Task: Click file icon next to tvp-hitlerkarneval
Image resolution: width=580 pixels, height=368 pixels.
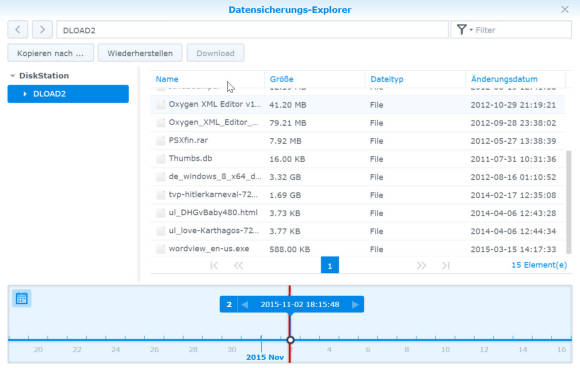Action: [x=161, y=195]
